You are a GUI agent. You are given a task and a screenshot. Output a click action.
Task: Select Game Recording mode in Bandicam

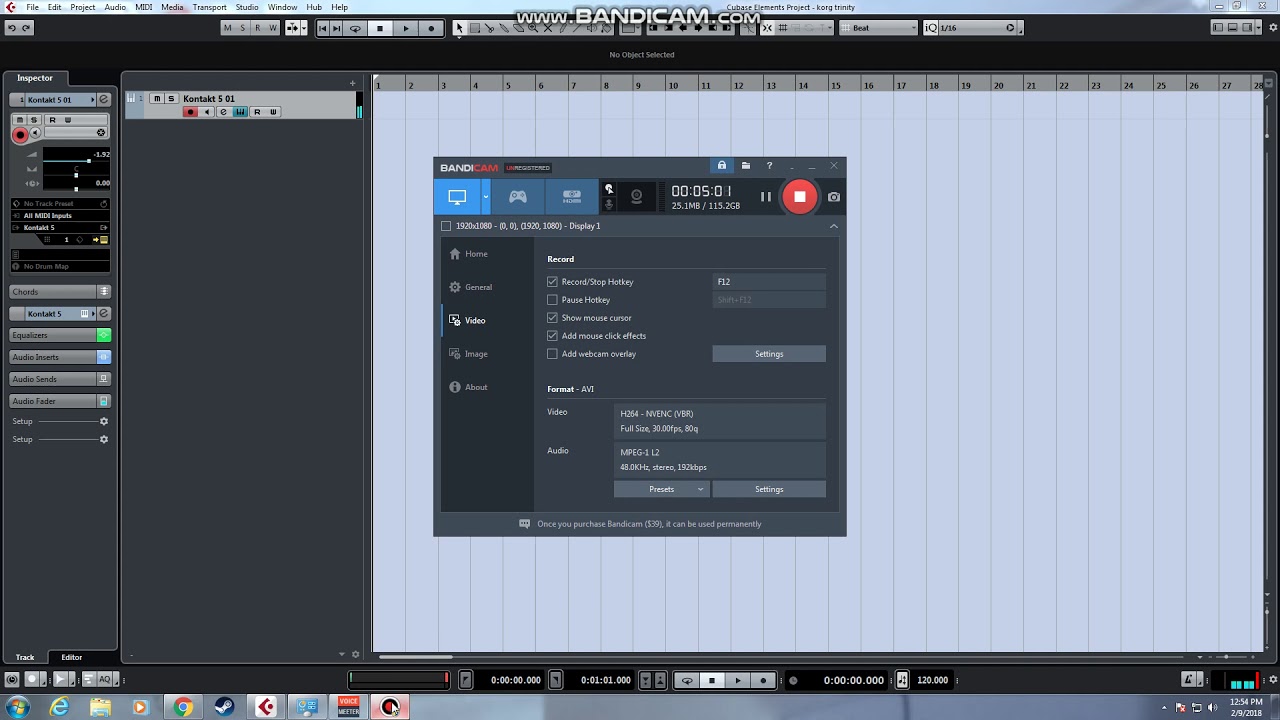(518, 197)
